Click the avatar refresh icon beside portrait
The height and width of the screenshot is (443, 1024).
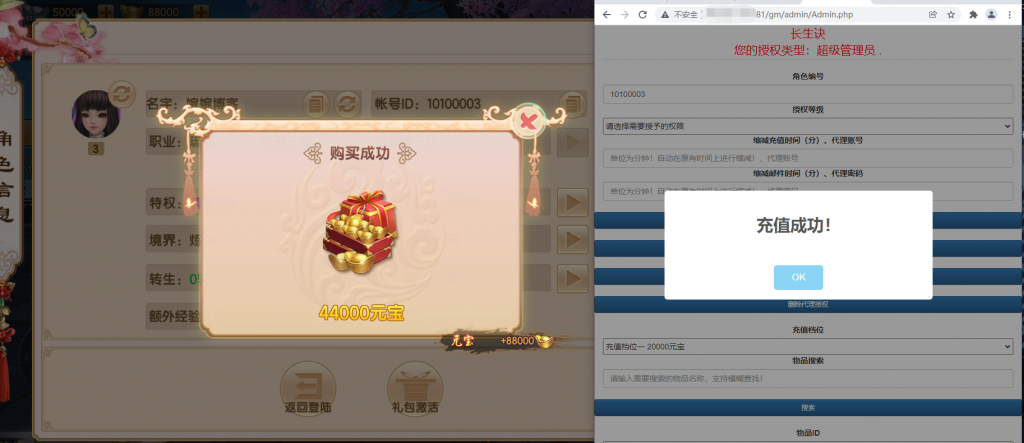coord(121,95)
